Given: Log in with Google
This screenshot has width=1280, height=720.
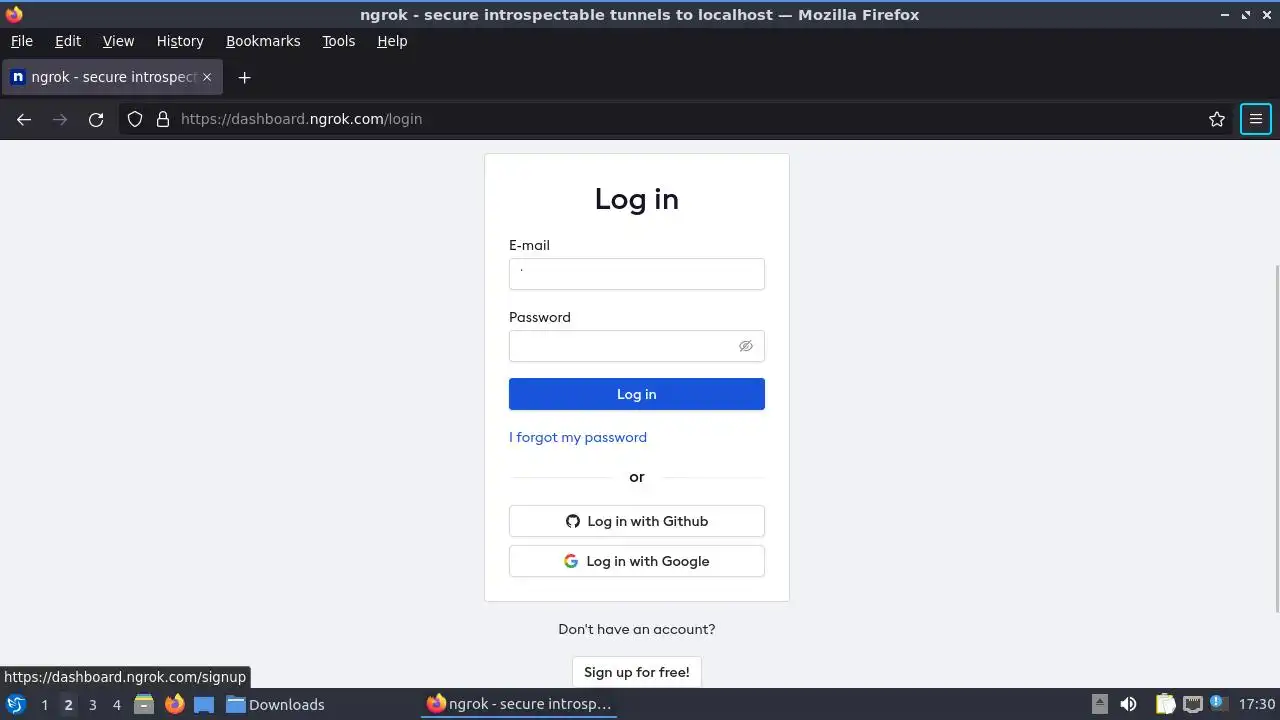Looking at the screenshot, I should click(x=637, y=561).
